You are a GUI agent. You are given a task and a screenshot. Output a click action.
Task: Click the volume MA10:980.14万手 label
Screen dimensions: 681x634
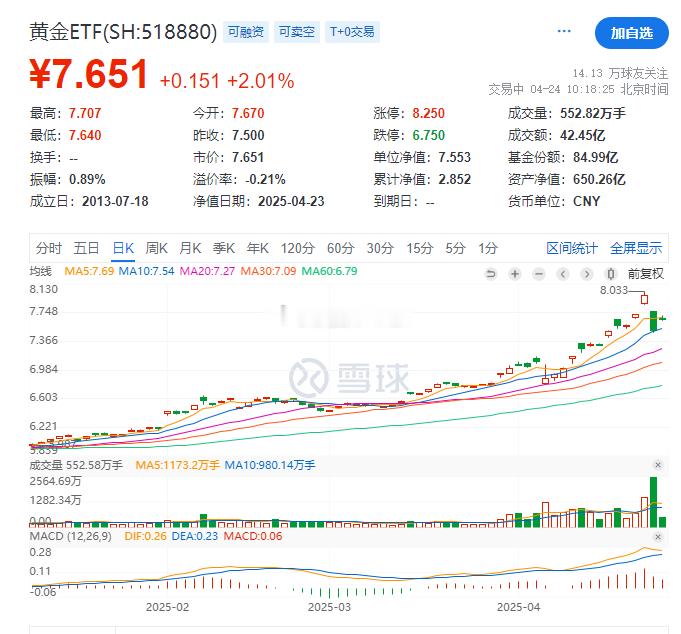click(x=270, y=465)
